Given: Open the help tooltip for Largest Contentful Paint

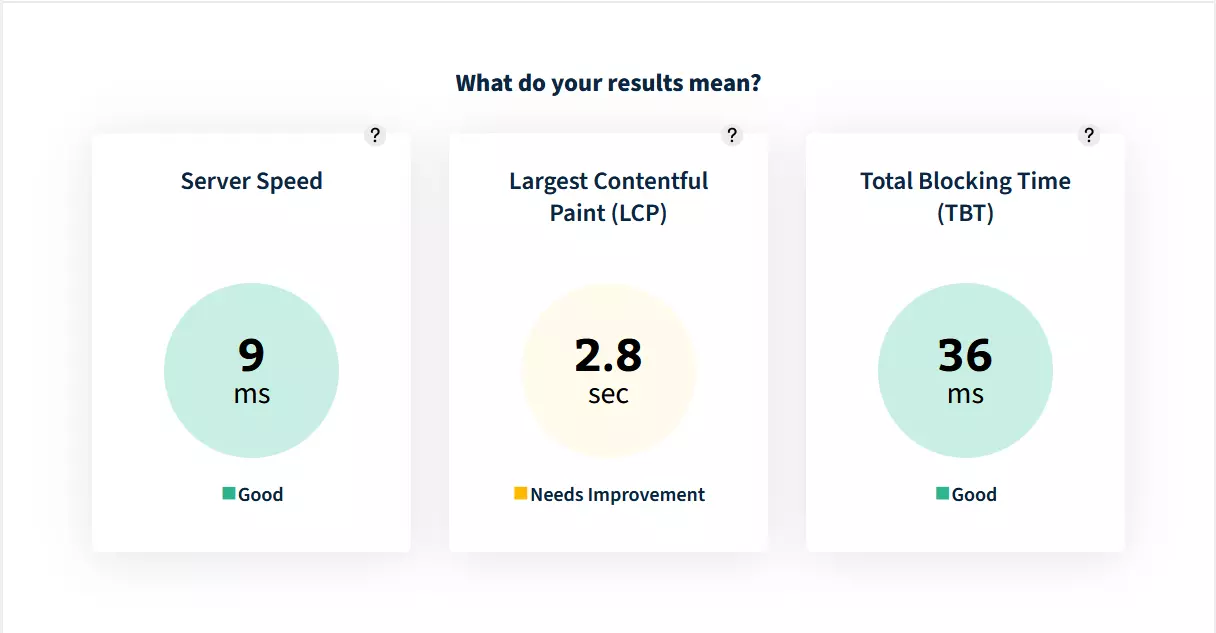Looking at the screenshot, I should click(732, 135).
